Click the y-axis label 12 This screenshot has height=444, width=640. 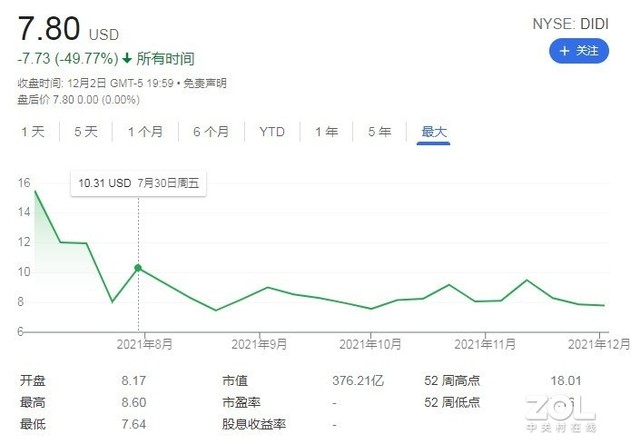click(24, 242)
